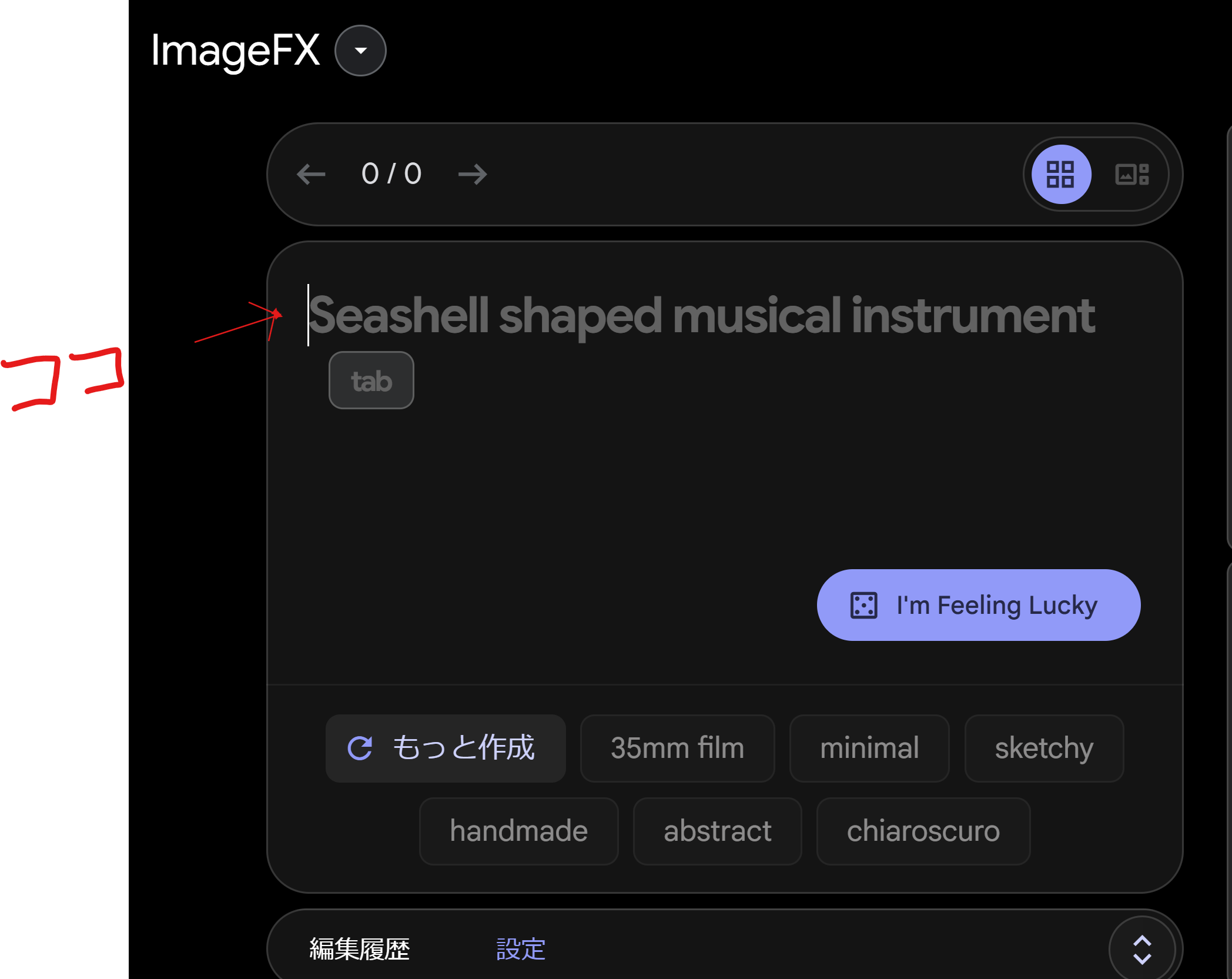The height and width of the screenshot is (979, 1232).
Task: Go to previous result with left arrow
Action: pos(311,174)
